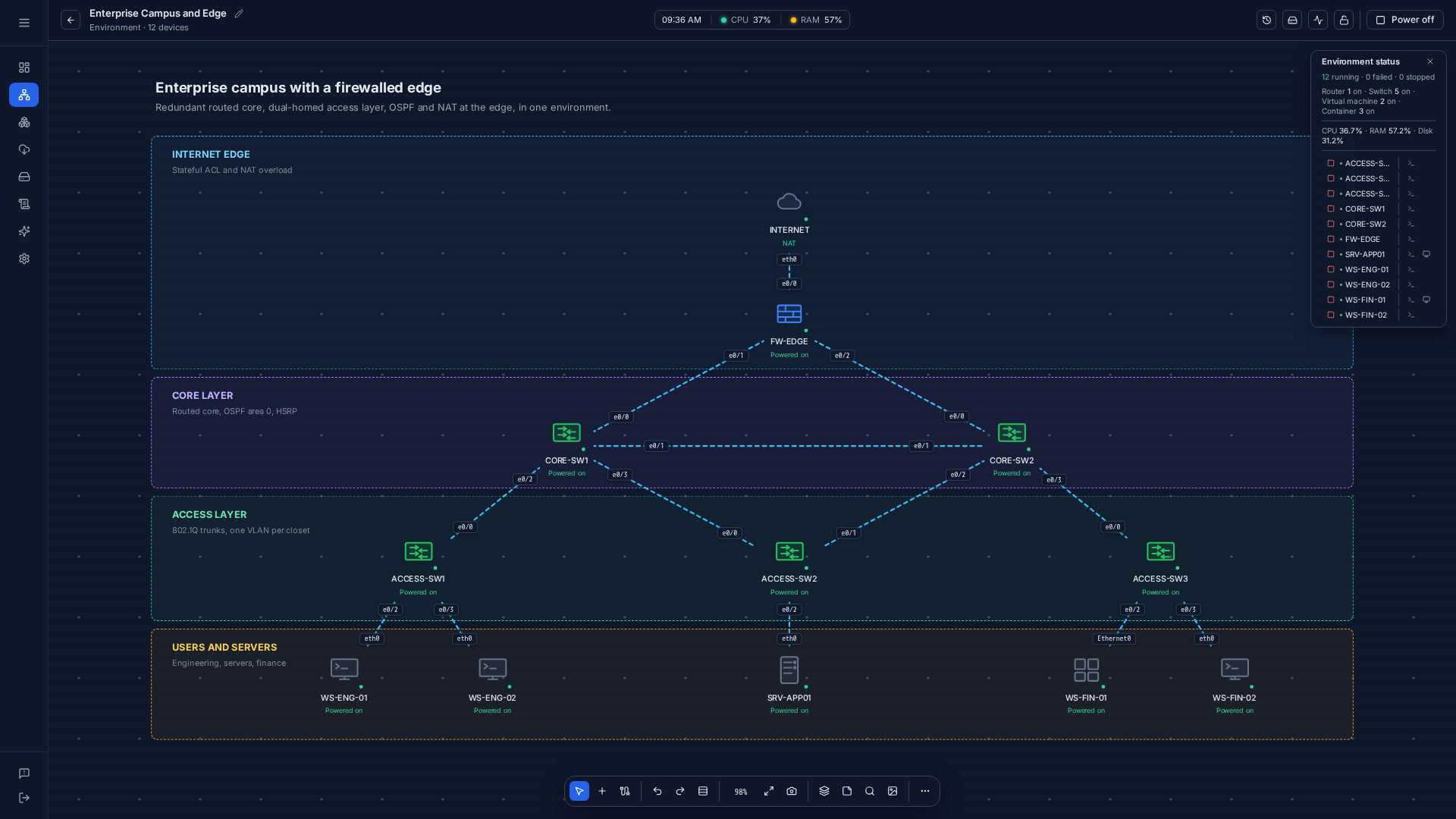
Task: Open the layers stack tool
Action: (824, 792)
